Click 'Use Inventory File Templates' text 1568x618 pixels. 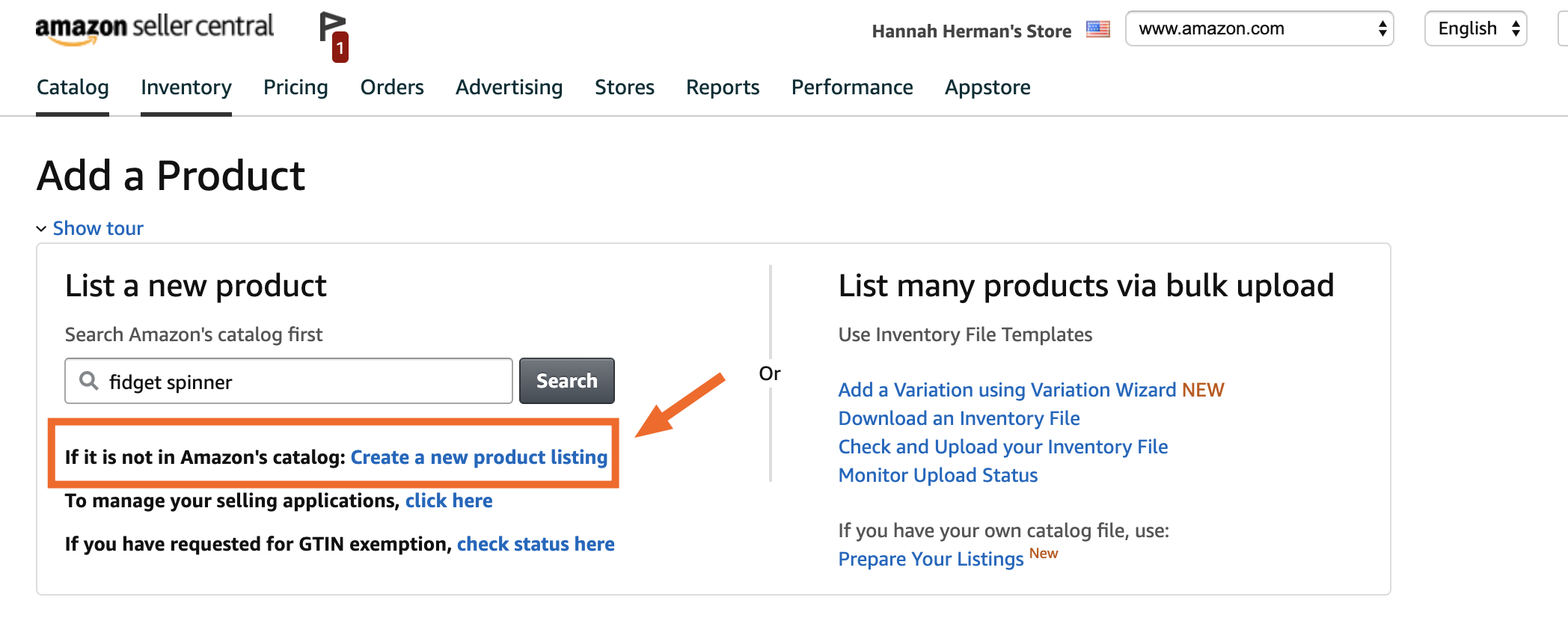[x=965, y=334]
